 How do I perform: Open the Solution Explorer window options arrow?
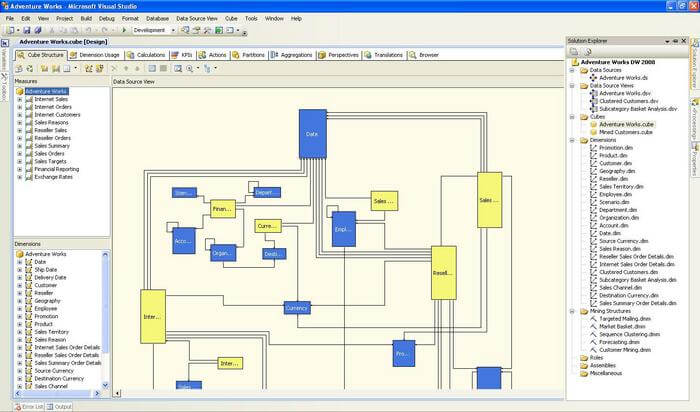click(x=667, y=41)
